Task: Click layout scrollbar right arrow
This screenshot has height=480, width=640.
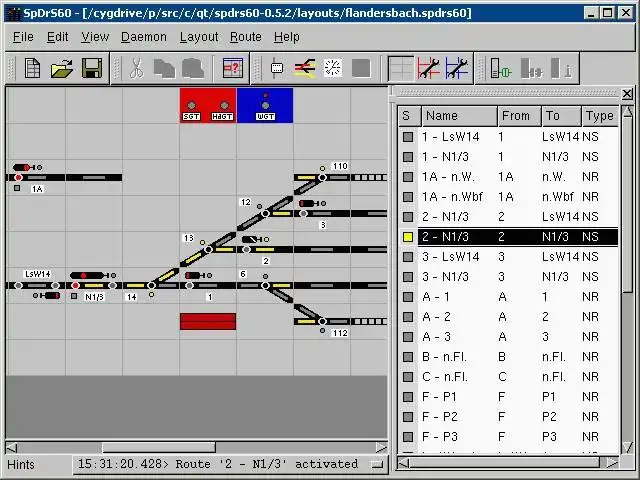Action: click(382, 448)
